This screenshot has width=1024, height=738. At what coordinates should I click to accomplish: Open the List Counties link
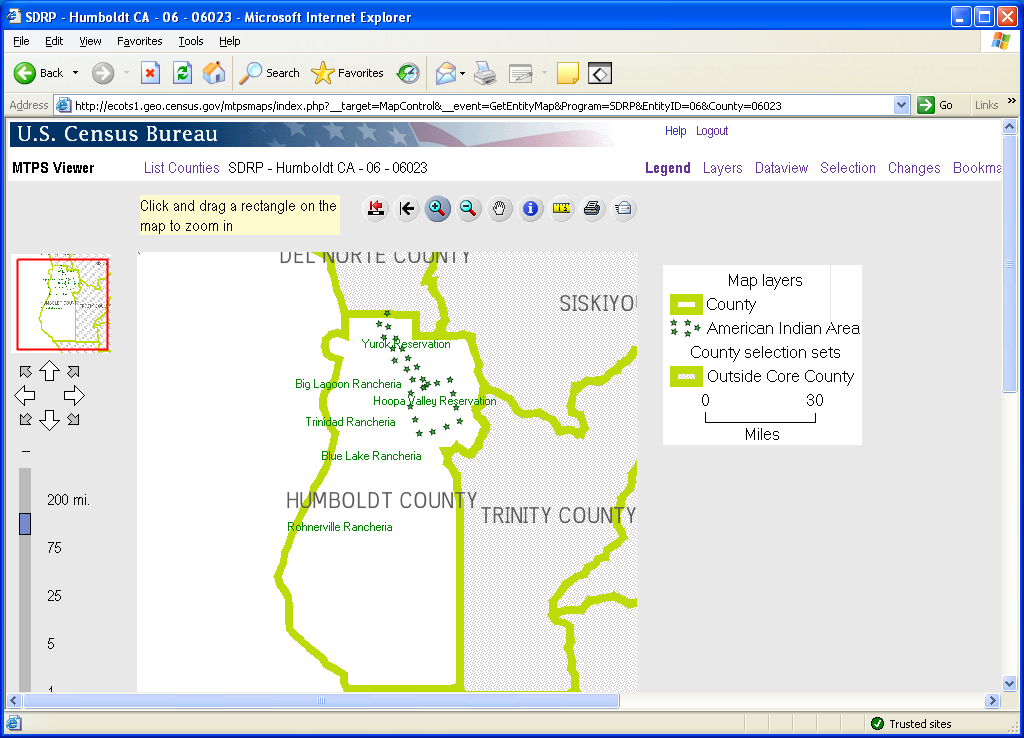[181, 168]
